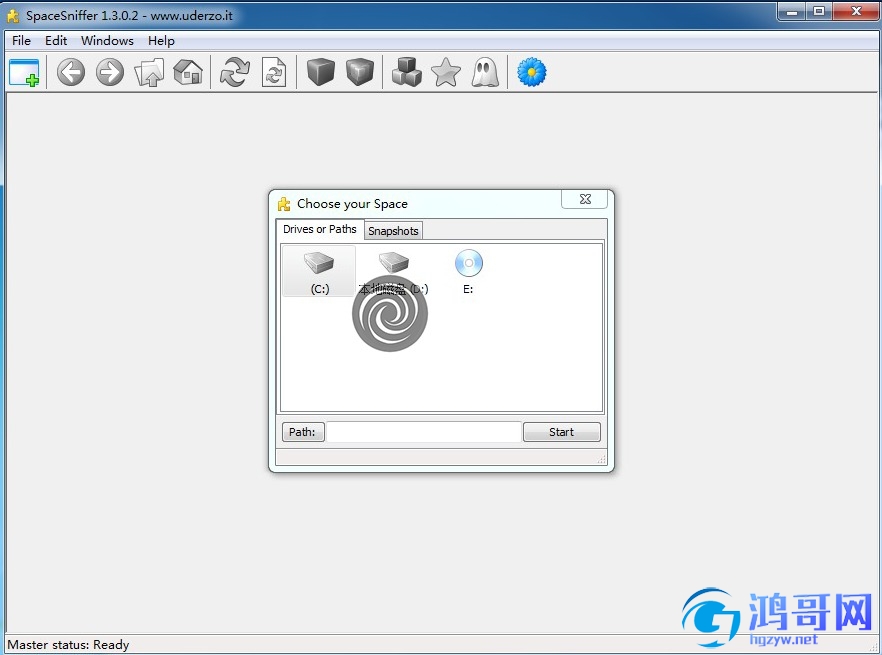The height and width of the screenshot is (655, 882).
Task: Click the Choose your Space resize grip
Action: (602, 459)
